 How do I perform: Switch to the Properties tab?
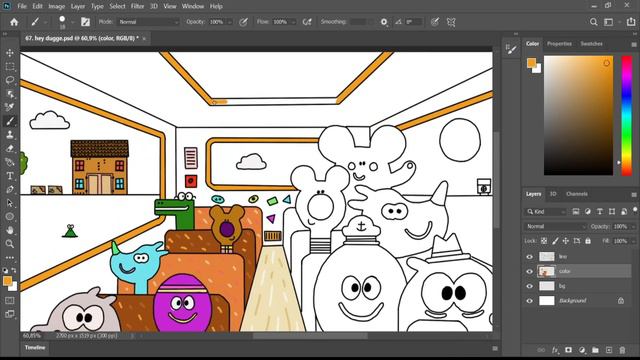pyautogui.click(x=559, y=44)
